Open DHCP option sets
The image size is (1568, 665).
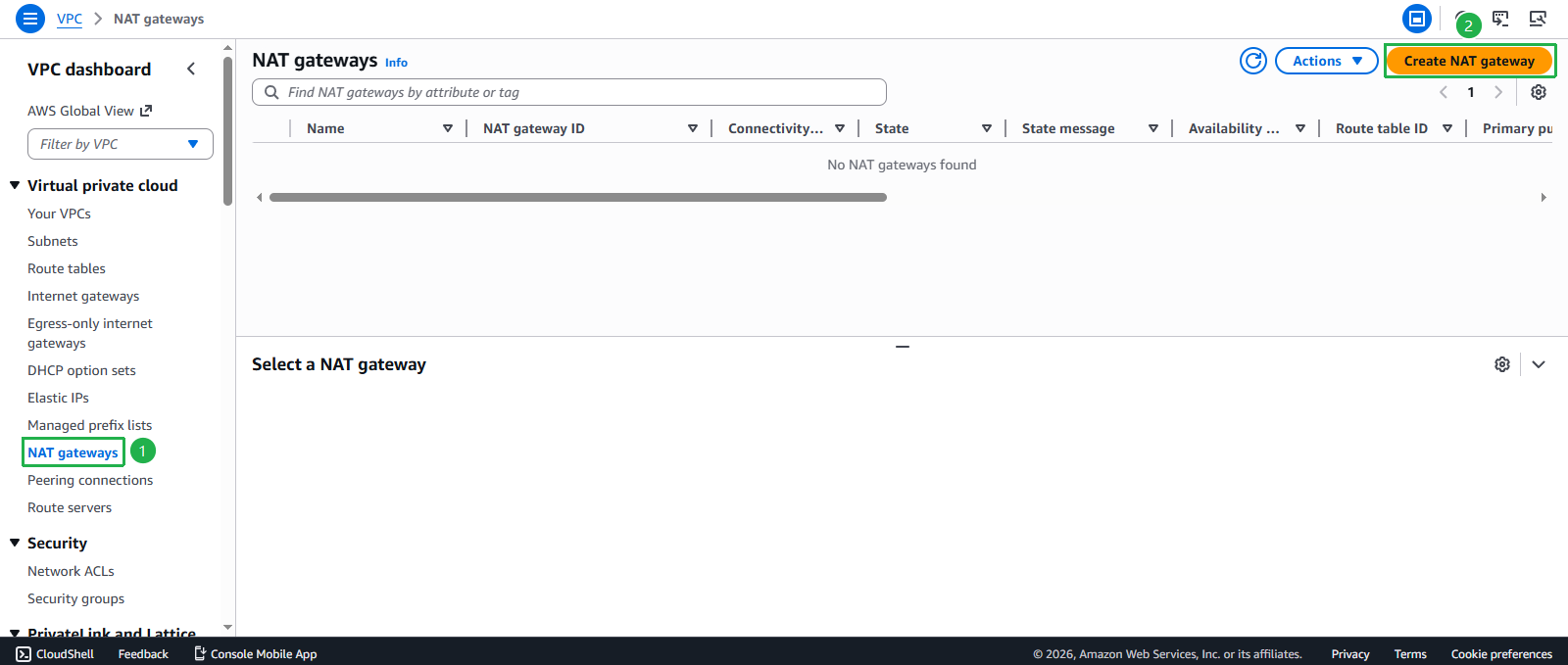(x=81, y=370)
